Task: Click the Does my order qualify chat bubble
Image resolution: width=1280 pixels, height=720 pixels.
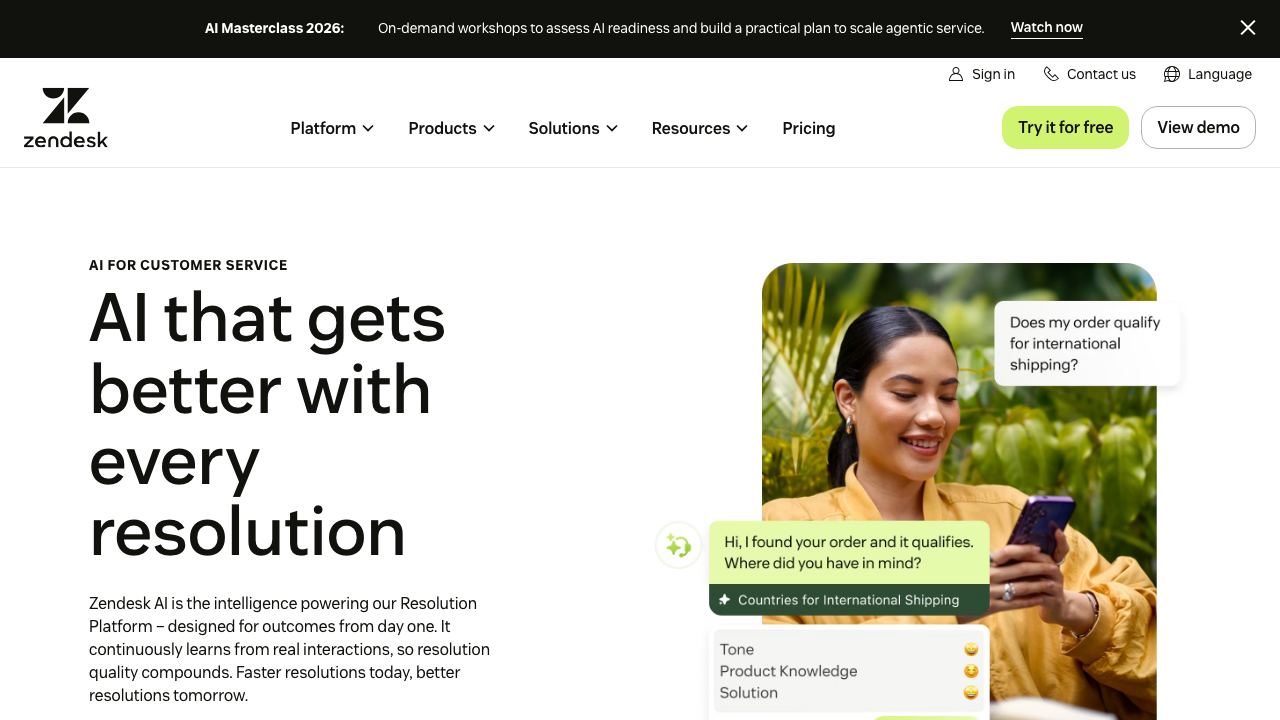Action: tap(1087, 343)
